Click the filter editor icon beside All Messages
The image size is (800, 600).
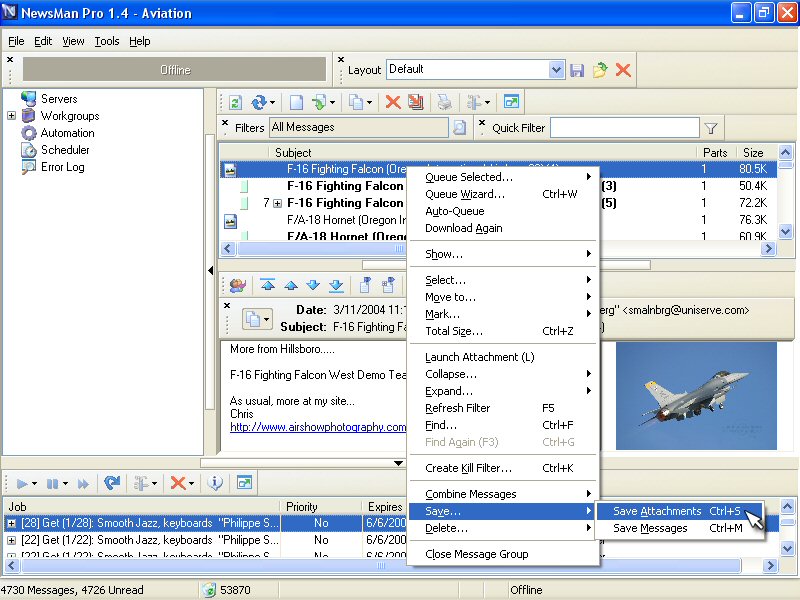460,128
